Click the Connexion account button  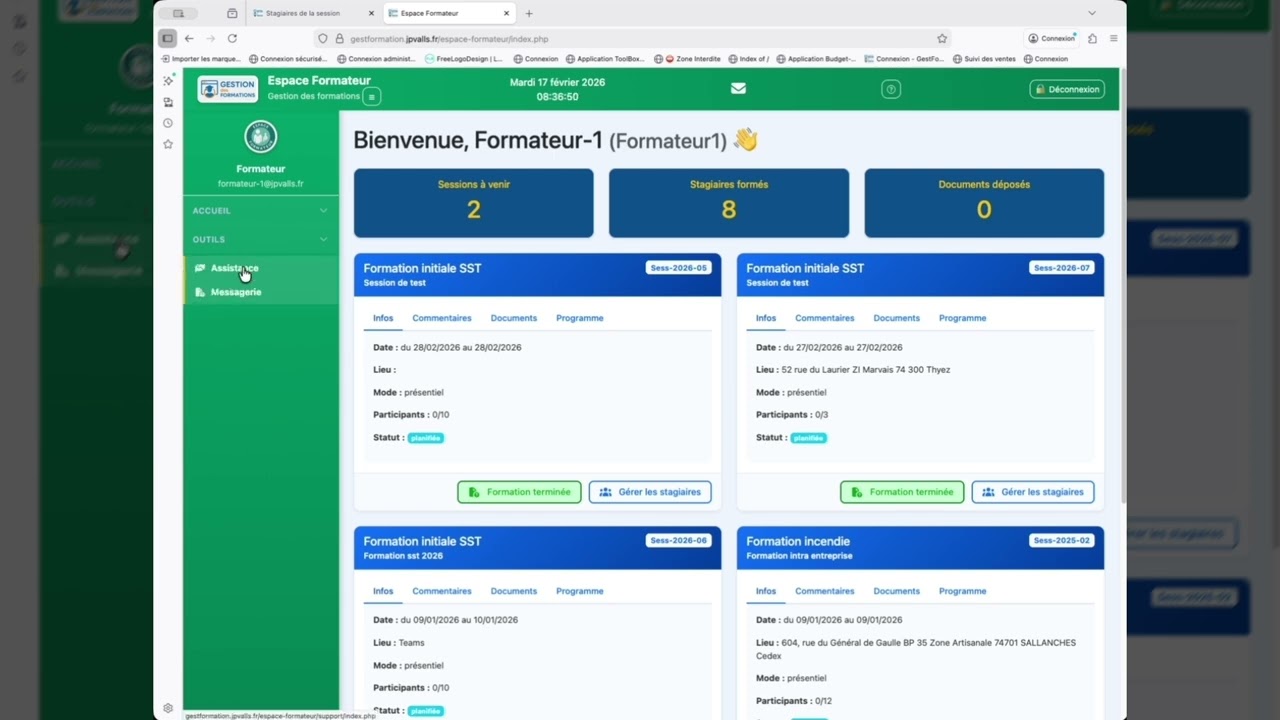pos(1051,38)
